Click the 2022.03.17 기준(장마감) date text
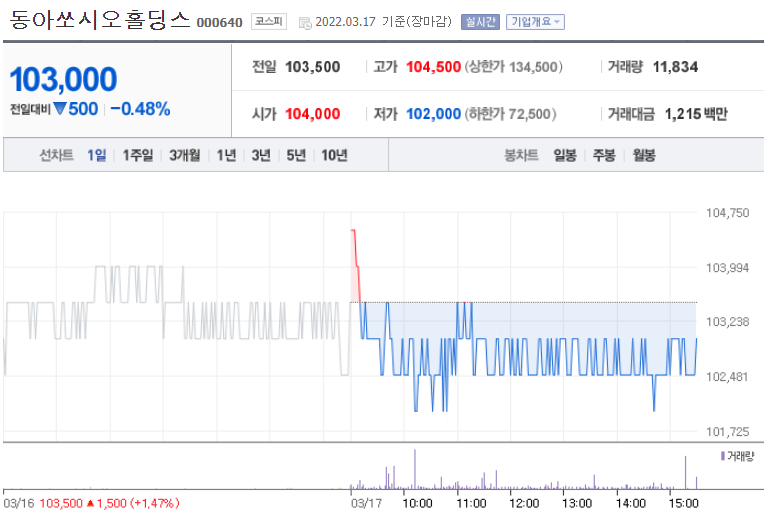The width and height of the screenshot is (764, 521). (383, 22)
